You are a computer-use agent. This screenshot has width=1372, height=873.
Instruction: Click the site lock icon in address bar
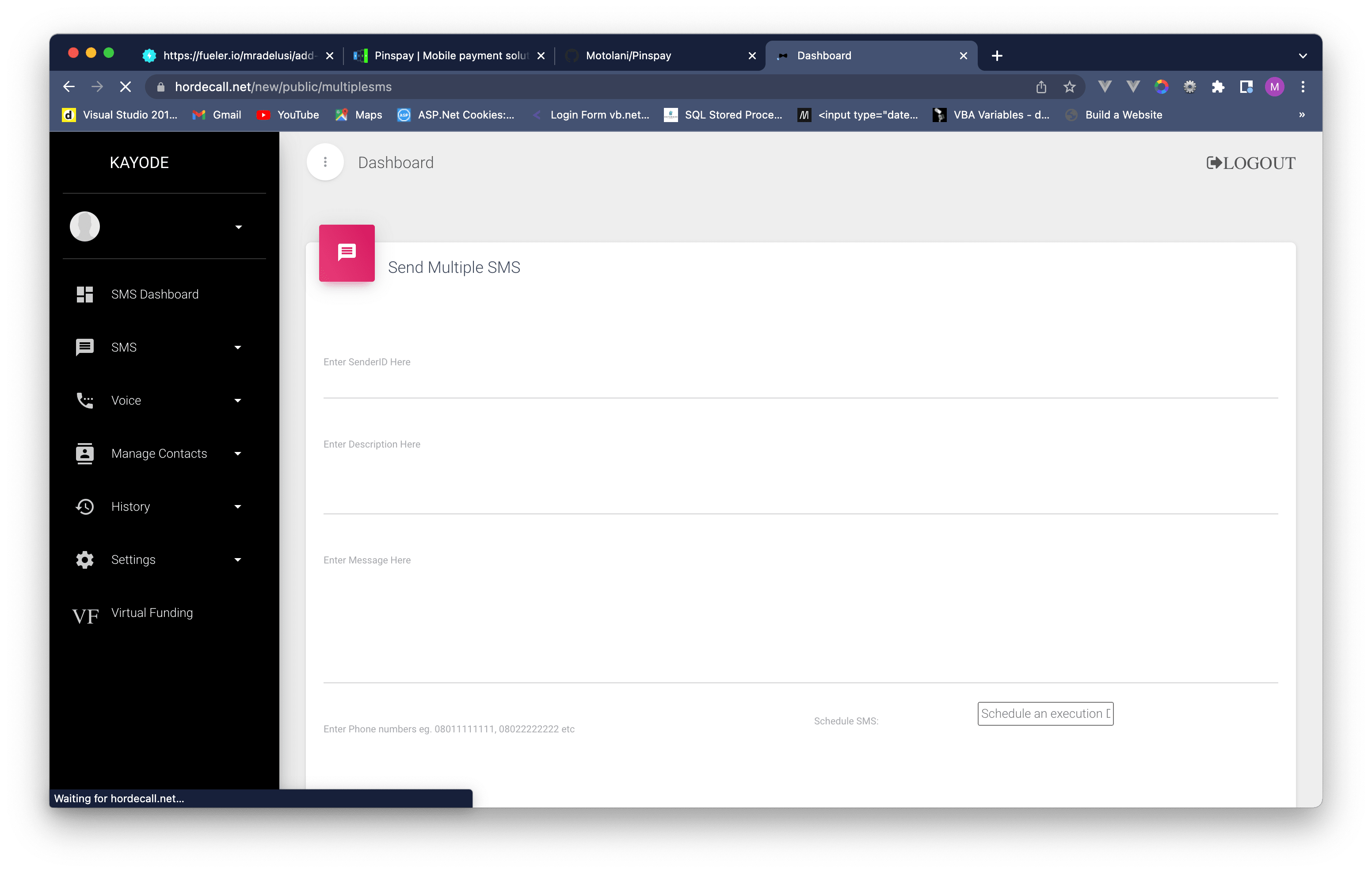pos(161,87)
